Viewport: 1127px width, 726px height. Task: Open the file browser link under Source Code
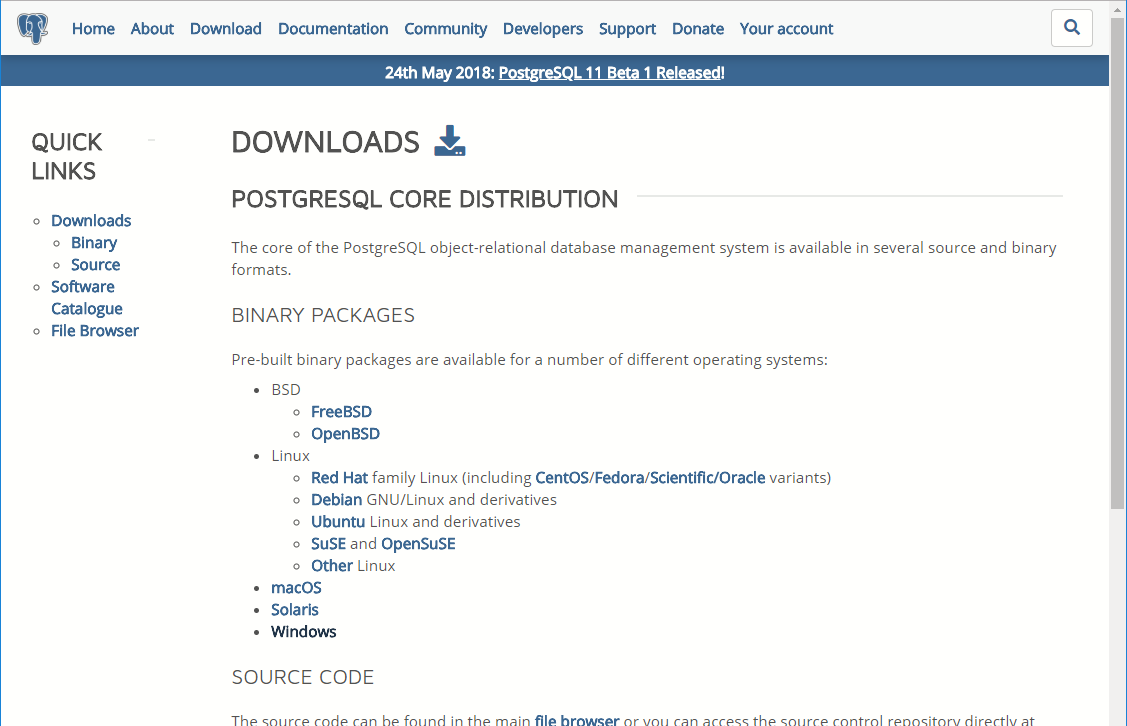[576, 720]
